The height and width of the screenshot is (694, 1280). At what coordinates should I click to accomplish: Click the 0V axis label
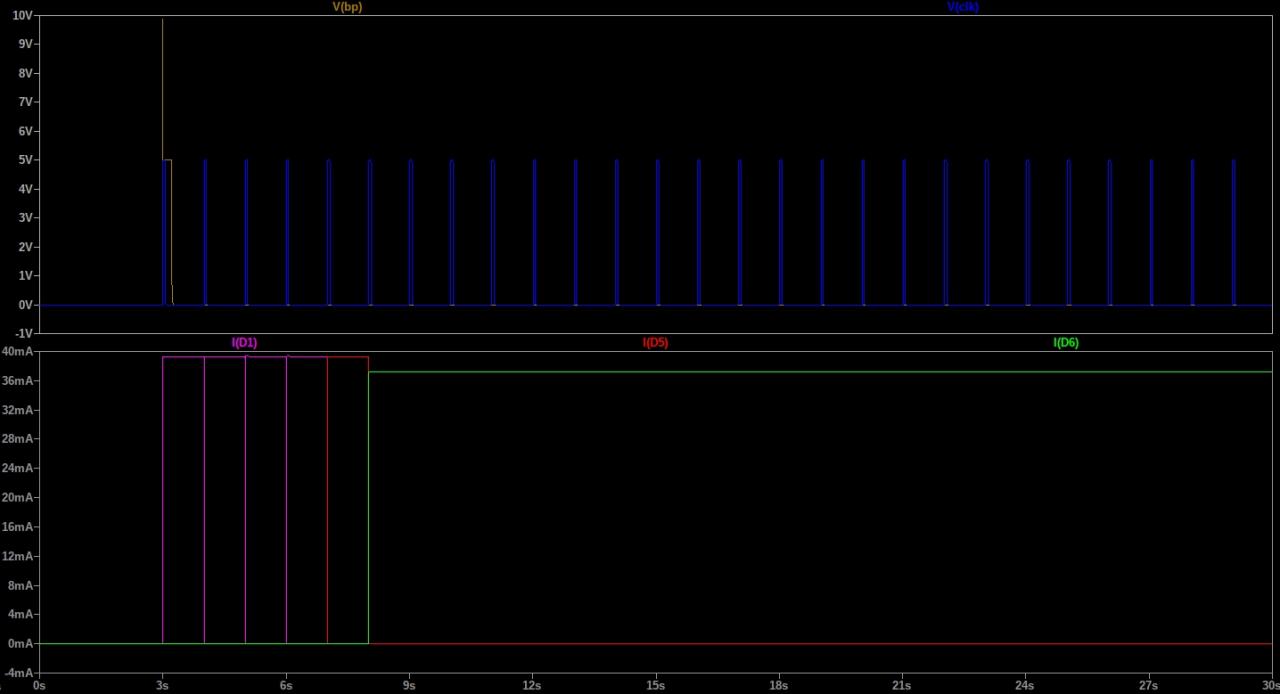tap(27, 306)
